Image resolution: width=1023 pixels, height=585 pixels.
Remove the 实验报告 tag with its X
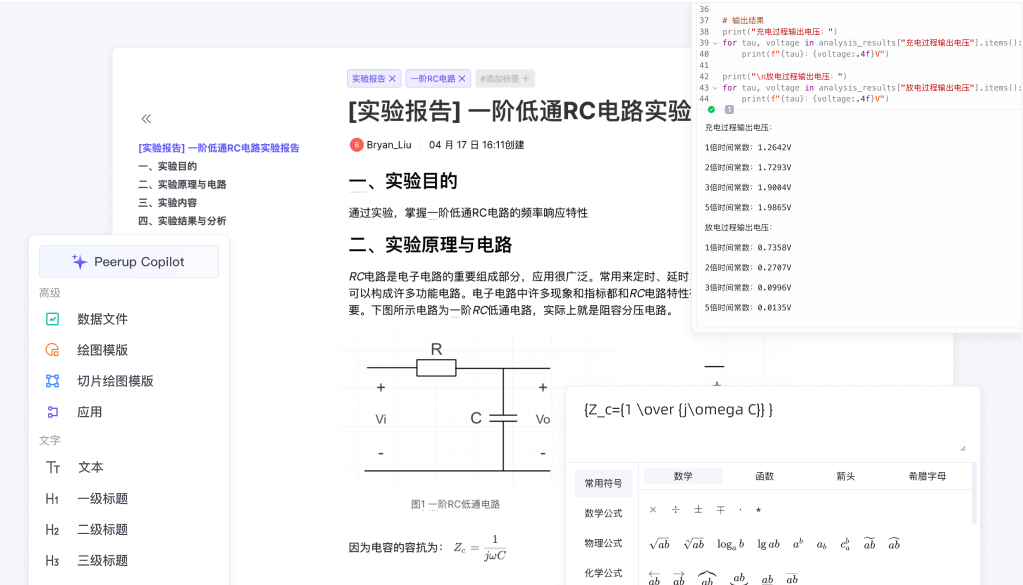[x=392, y=79]
